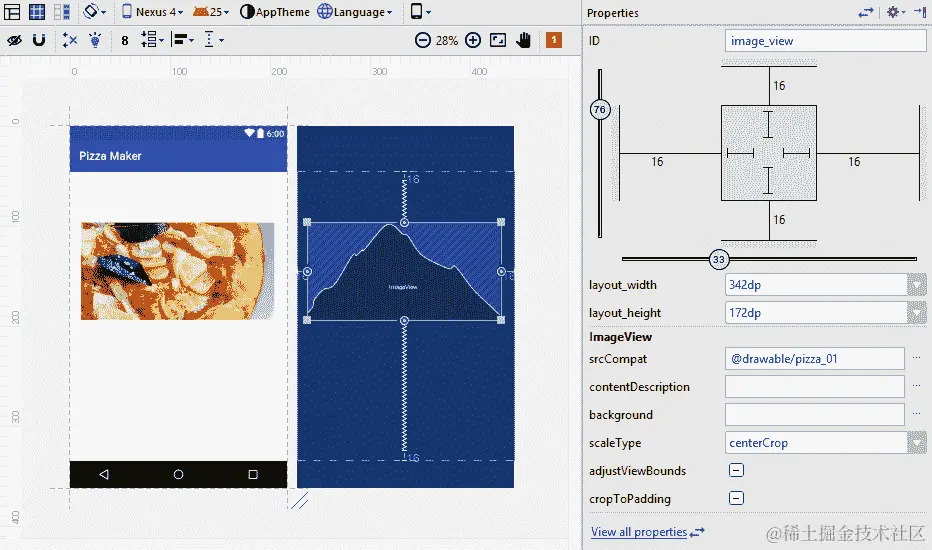Click the left margin value 16
This screenshot has width=932, height=550.
tap(657, 162)
